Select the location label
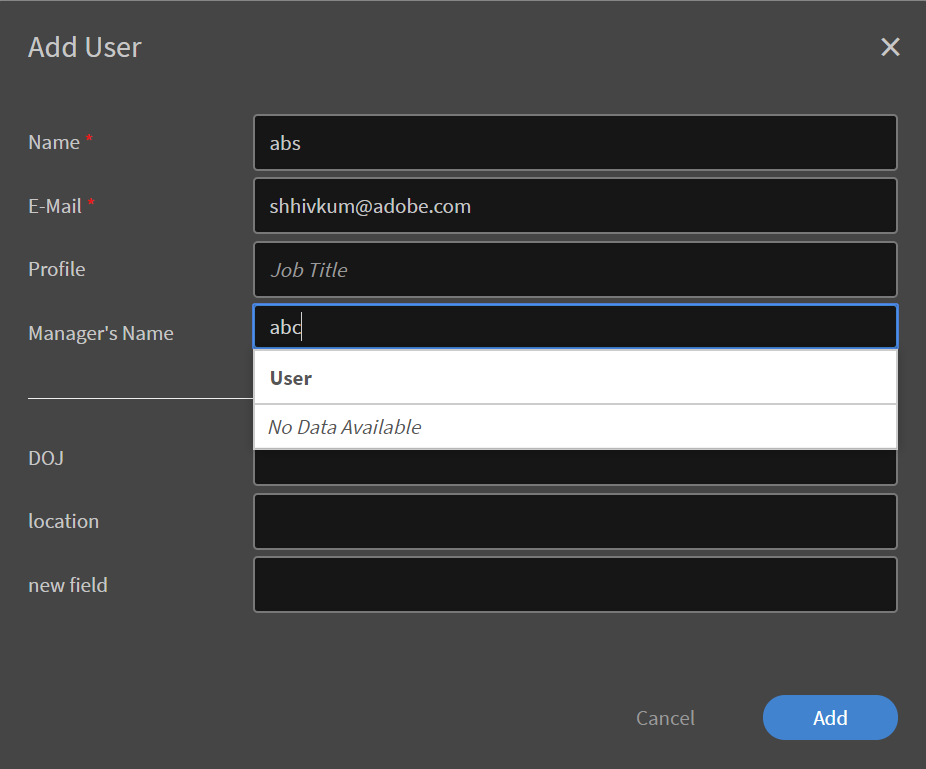This screenshot has height=769, width=926. pyautogui.click(x=64, y=521)
